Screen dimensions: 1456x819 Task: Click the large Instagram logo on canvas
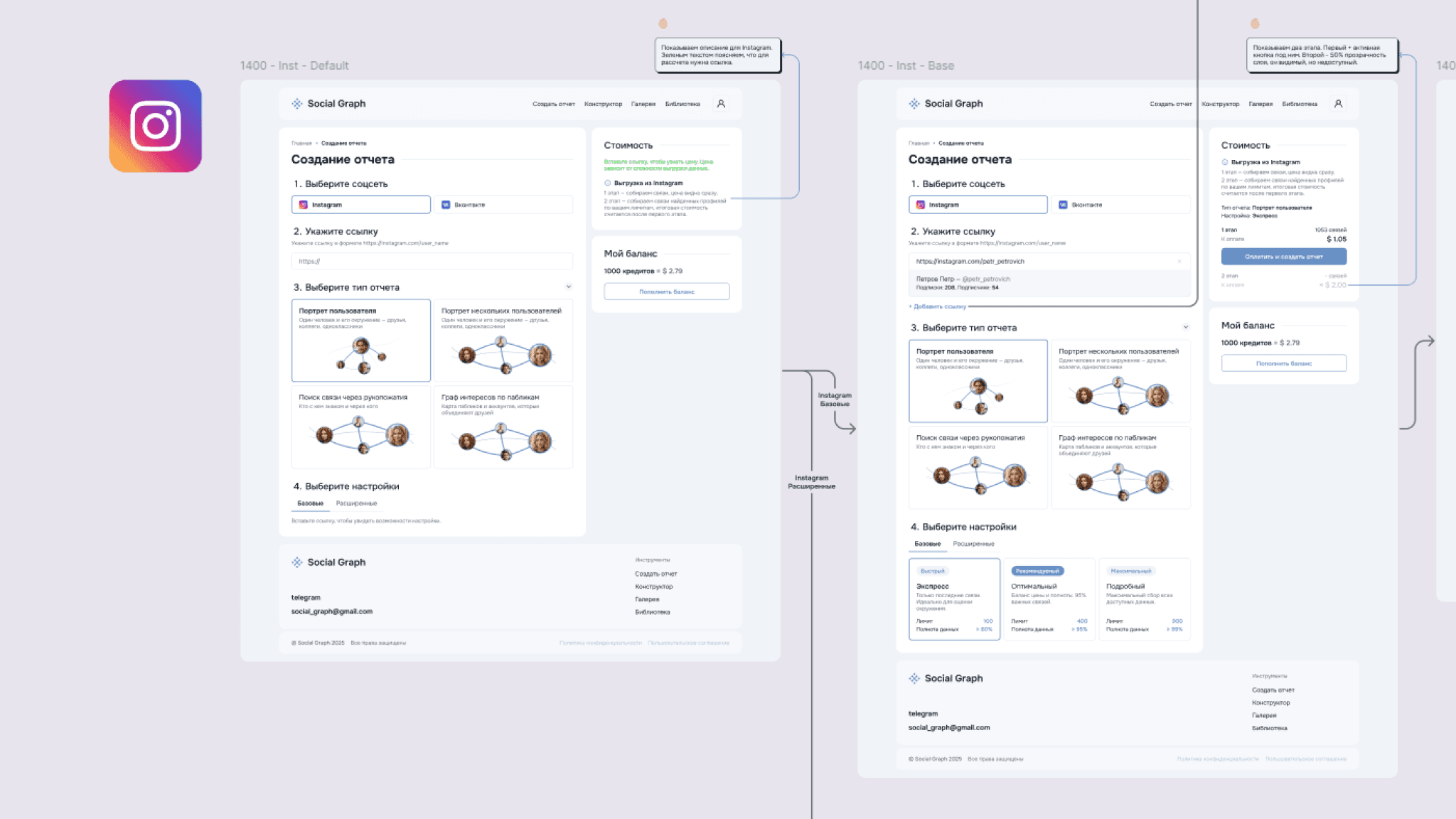[155, 126]
